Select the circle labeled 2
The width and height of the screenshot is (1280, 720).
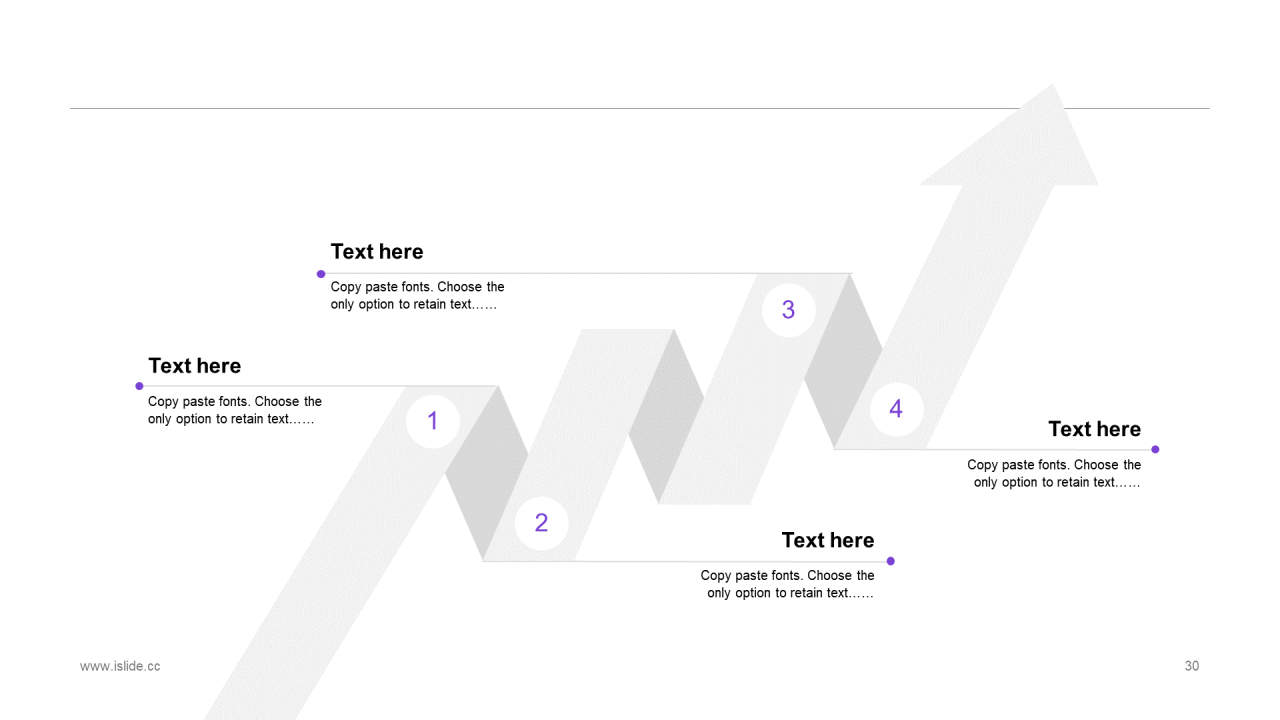coord(541,523)
